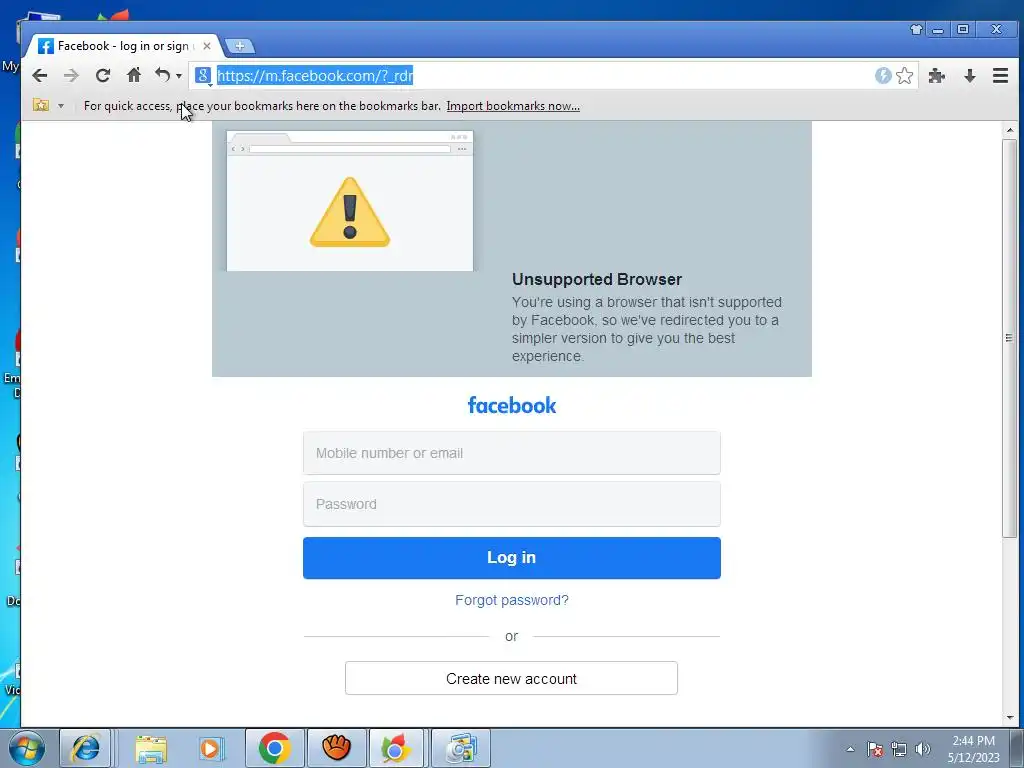The image size is (1024, 768).
Task: Click the Mobile number or email field
Action: click(x=511, y=453)
